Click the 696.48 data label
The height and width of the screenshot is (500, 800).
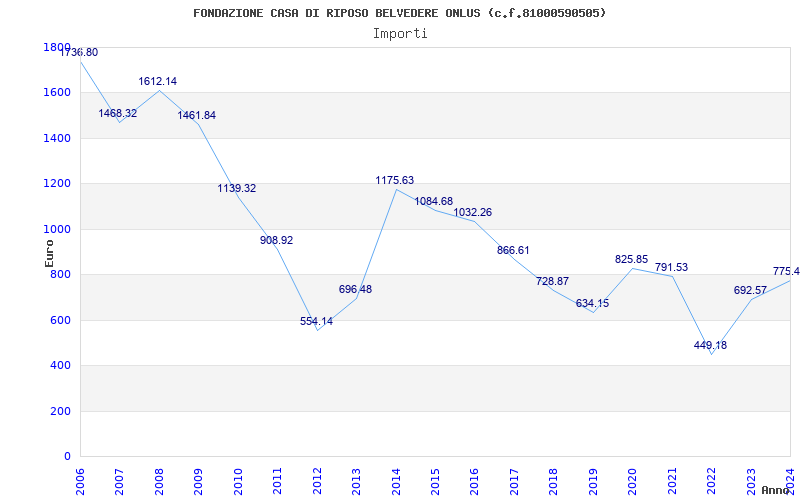[356, 289]
